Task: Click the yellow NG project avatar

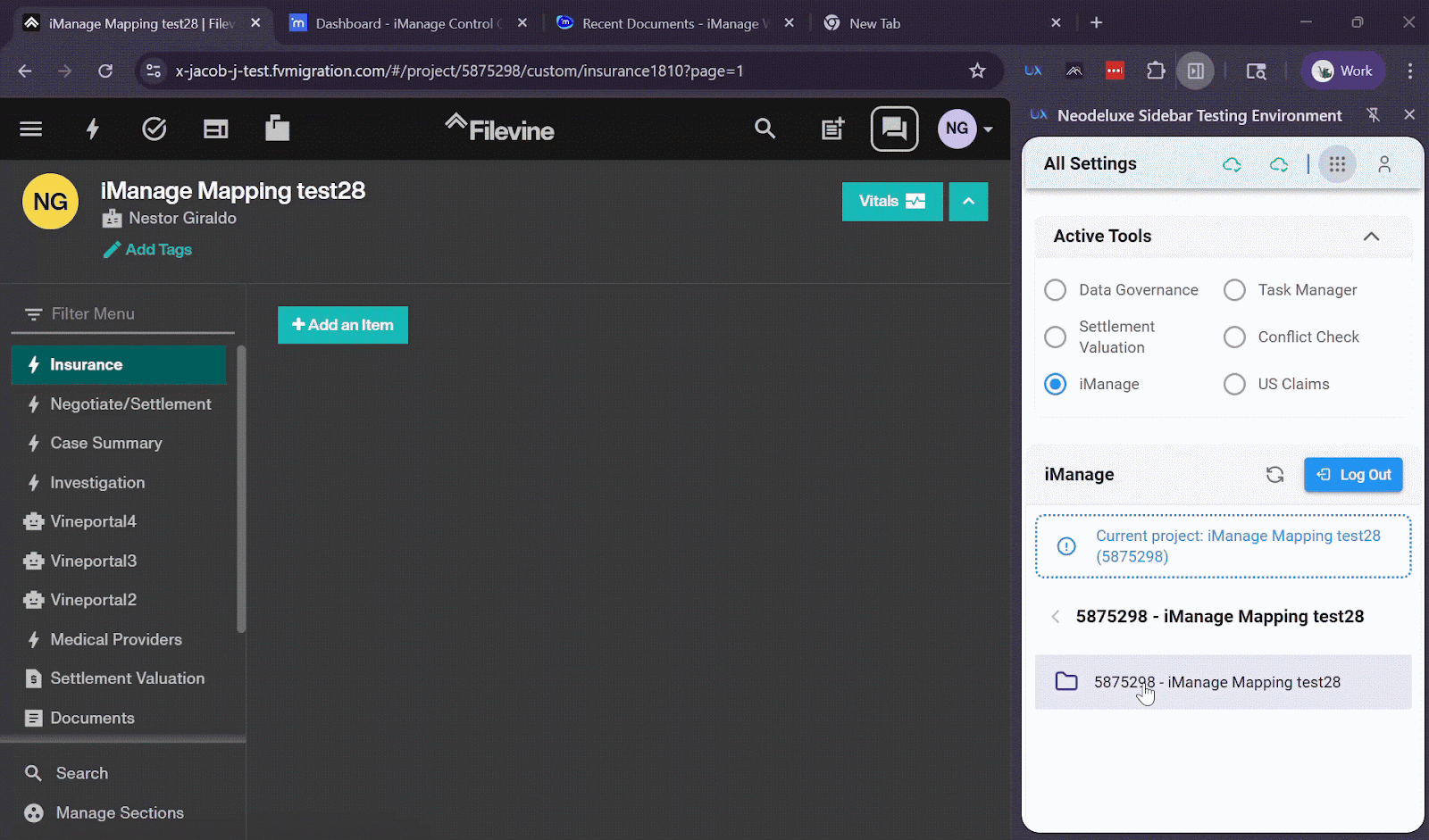Action: 50,202
